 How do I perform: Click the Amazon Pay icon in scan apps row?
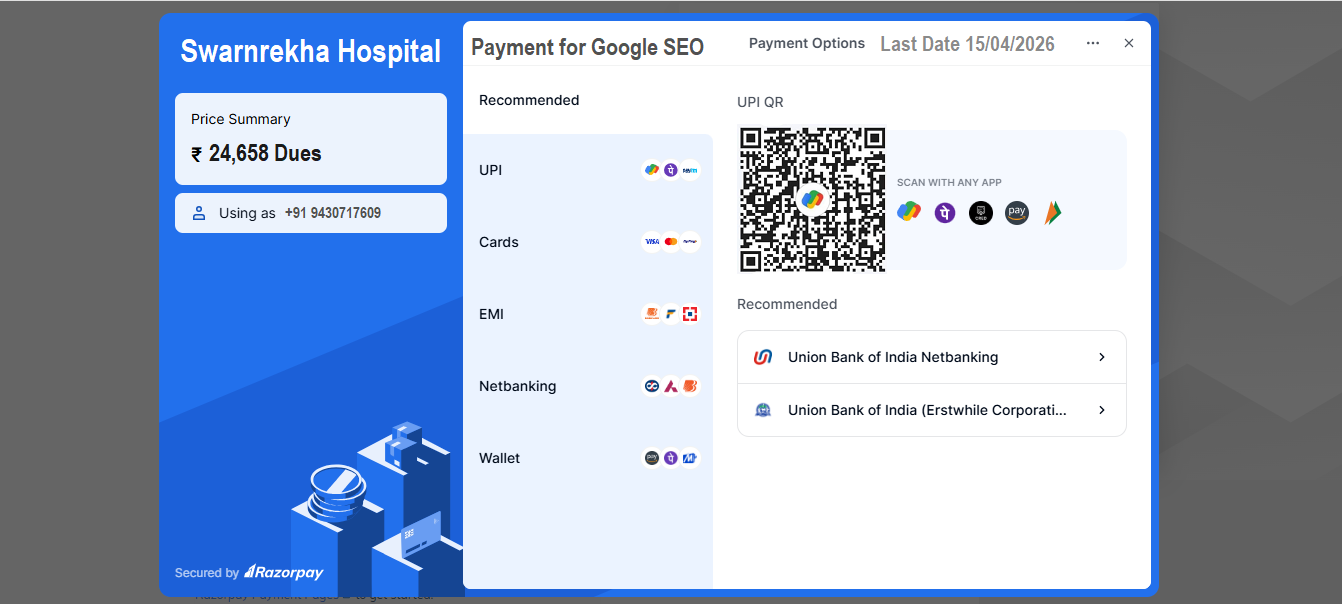pos(1017,212)
